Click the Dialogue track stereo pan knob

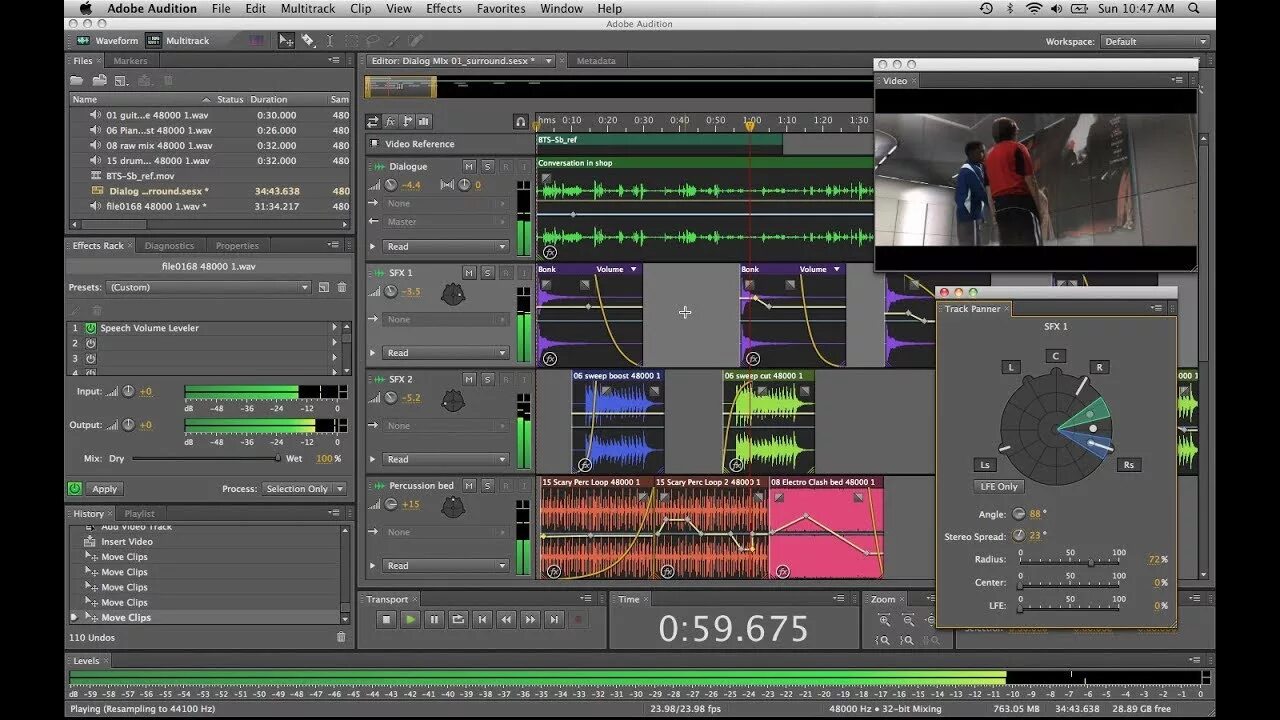pyautogui.click(x=464, y=185)
